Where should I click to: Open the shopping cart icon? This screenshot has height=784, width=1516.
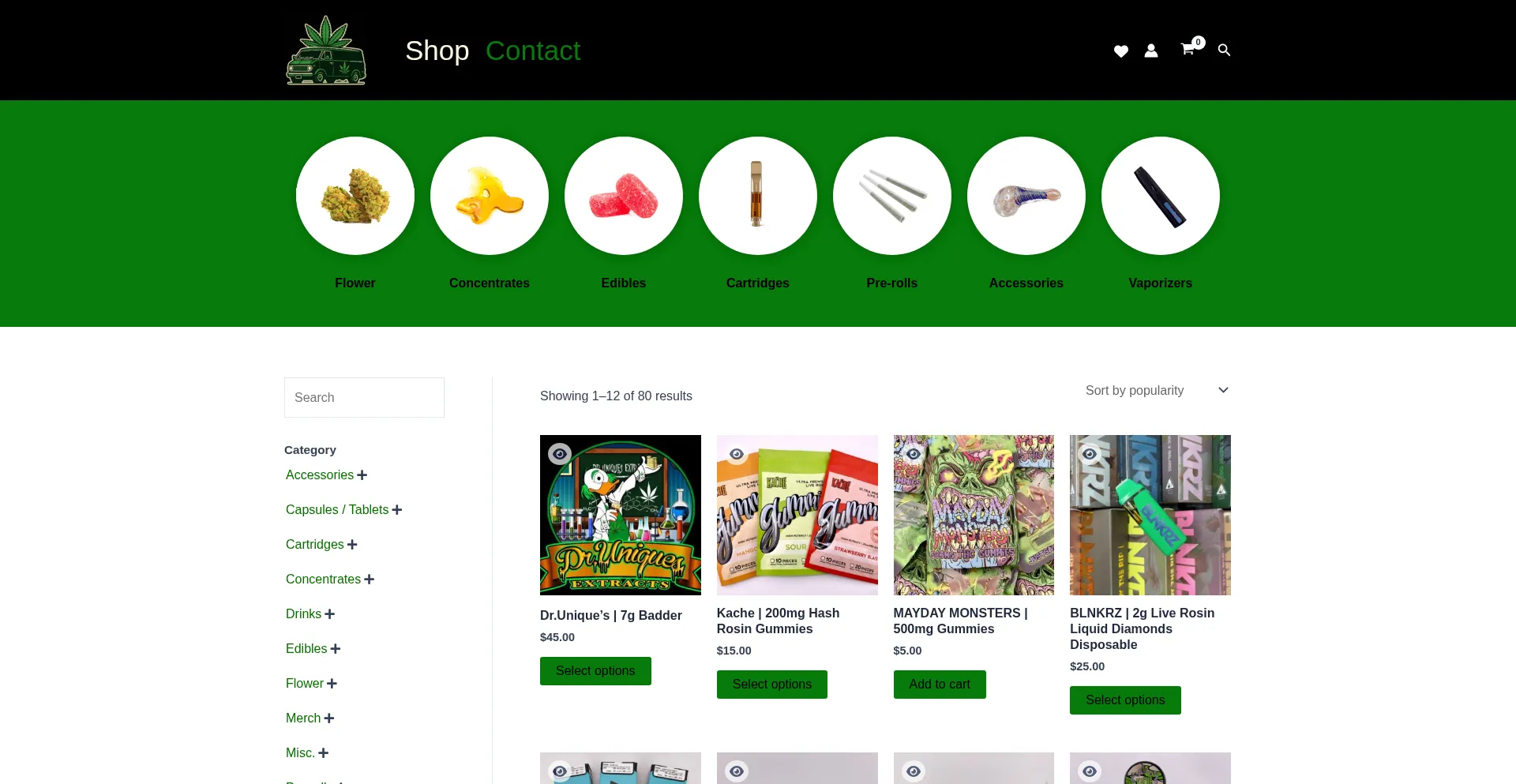(1188, 50)
